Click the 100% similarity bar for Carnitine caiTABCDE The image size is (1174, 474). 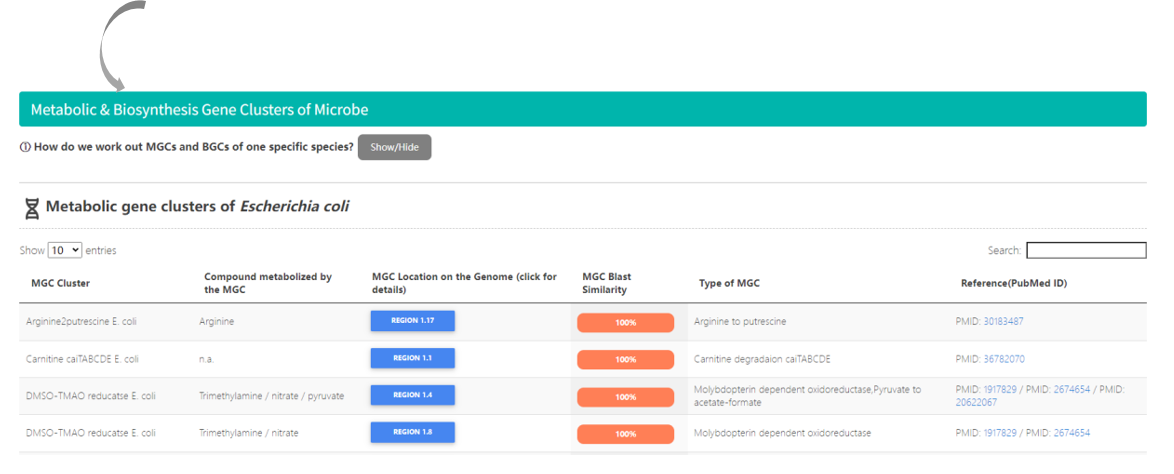[625, 360]
